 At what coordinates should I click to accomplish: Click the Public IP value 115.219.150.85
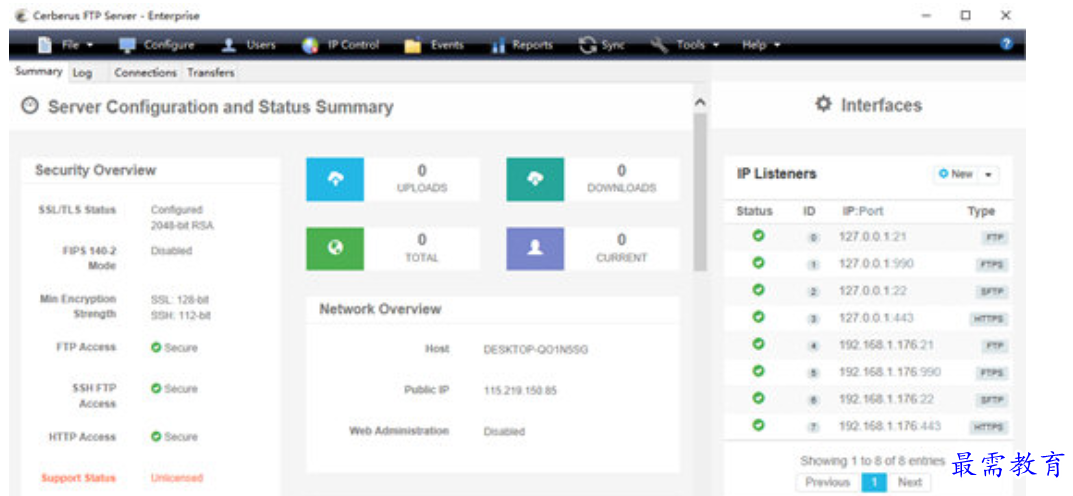click(520, 391)
